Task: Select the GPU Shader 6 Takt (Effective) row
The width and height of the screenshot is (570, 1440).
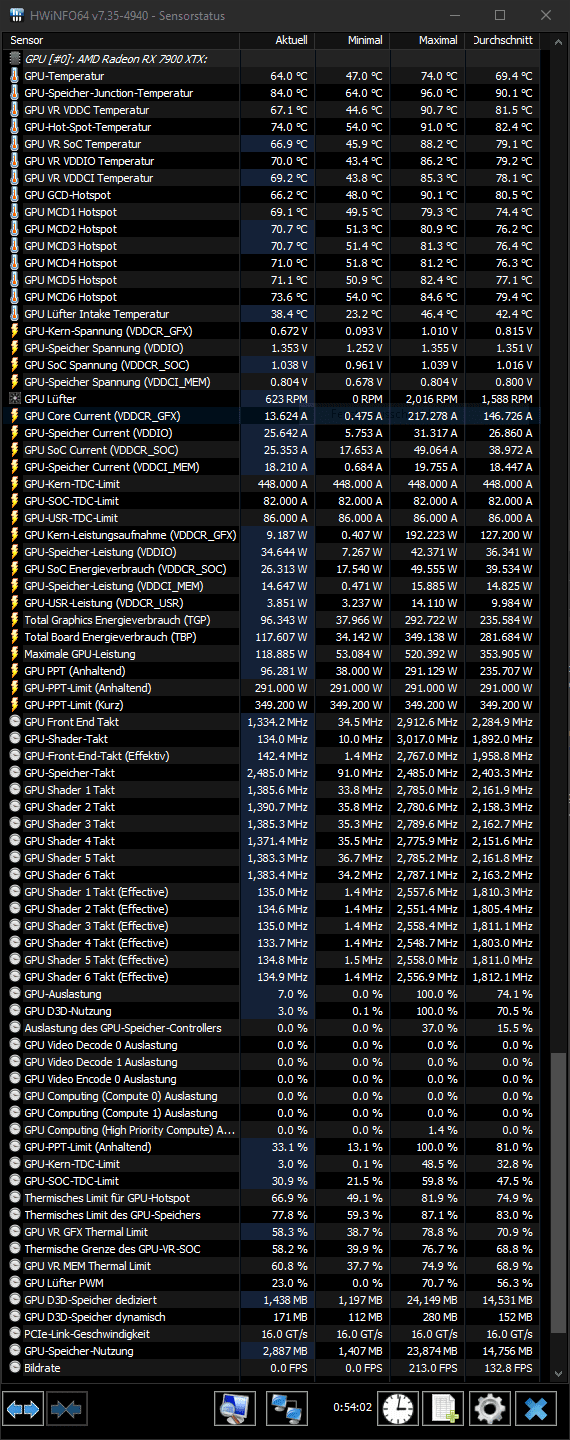Action: (x=272, y=977)
